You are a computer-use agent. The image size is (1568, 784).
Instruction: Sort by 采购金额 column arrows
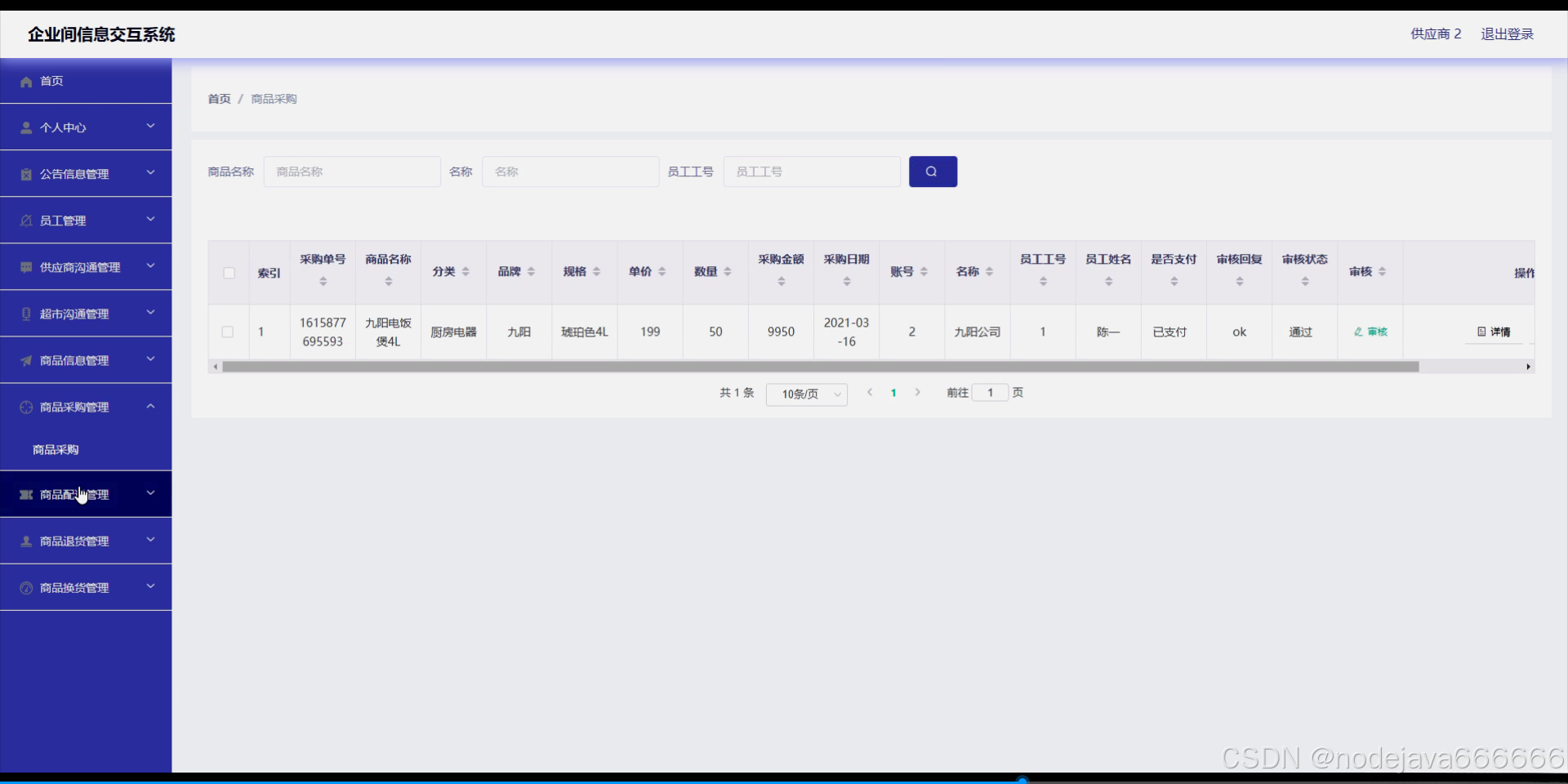click(x=782, y=281)
